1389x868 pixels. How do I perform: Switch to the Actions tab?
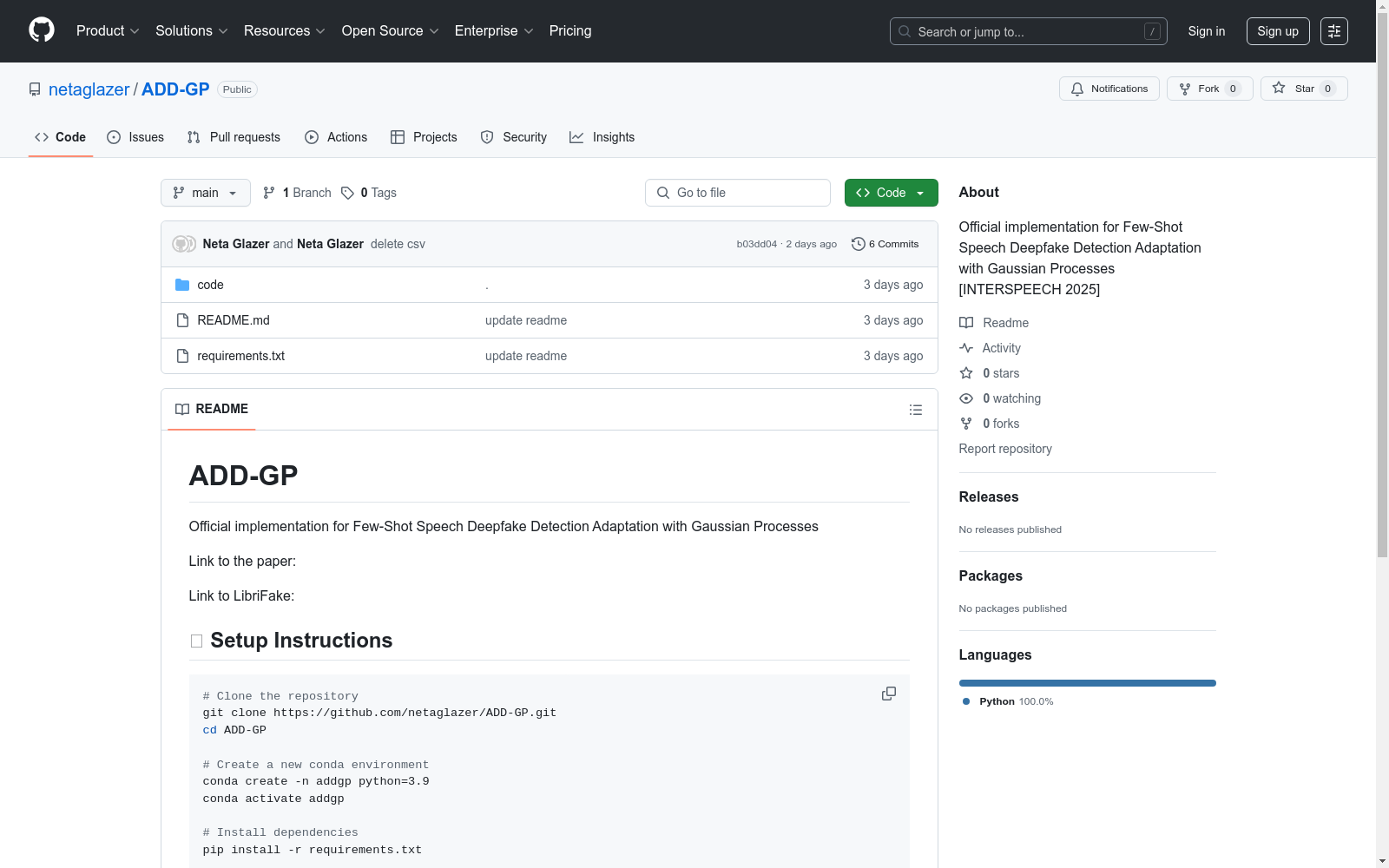pos(336,137)
